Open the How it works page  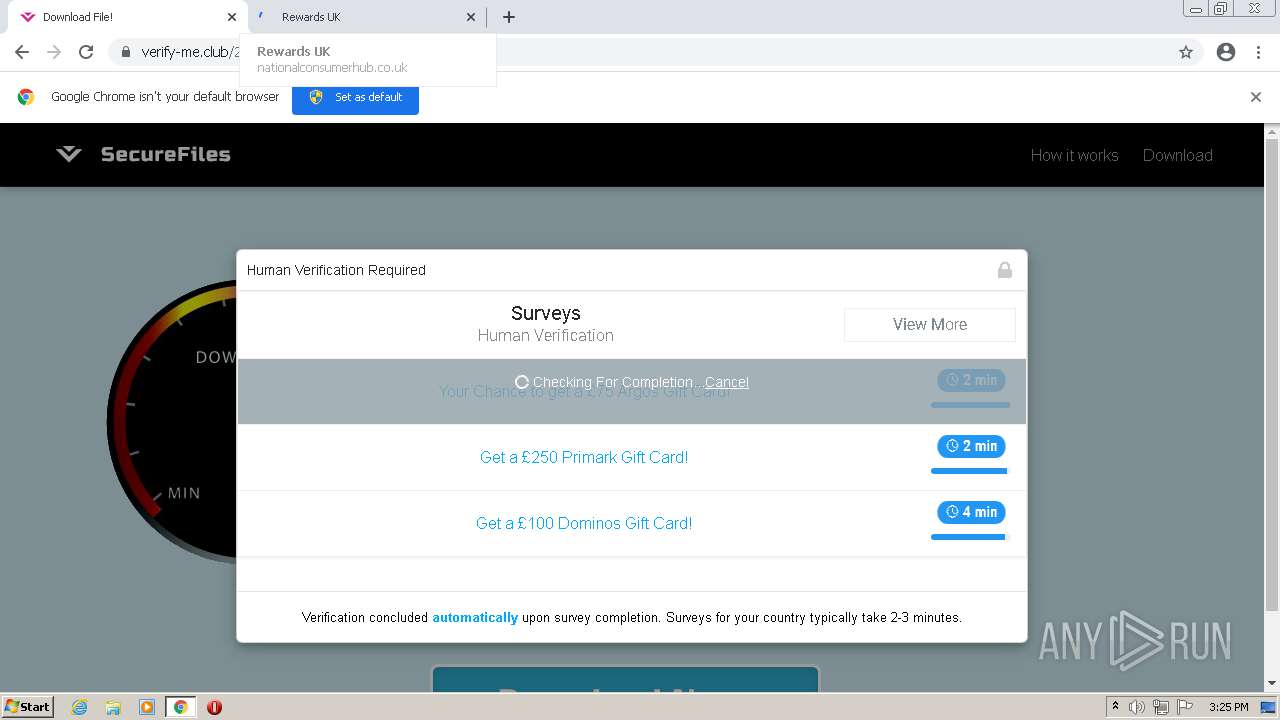[1074, 155]
